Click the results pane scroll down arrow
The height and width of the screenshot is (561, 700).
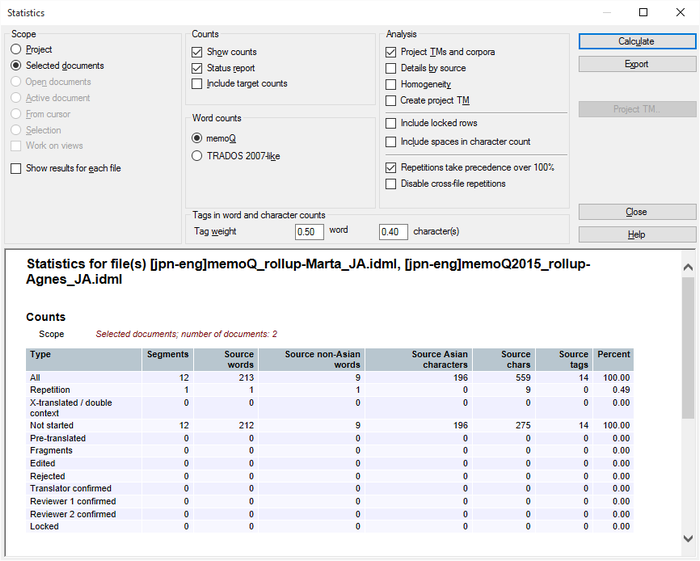[x=688, y=539]
